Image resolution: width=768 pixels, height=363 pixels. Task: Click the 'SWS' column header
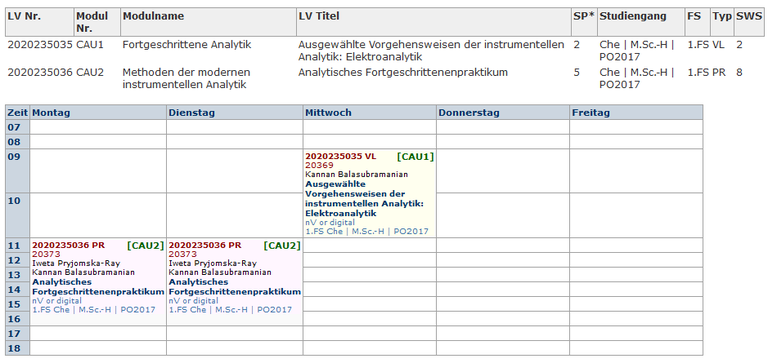(x=748, y=22)
